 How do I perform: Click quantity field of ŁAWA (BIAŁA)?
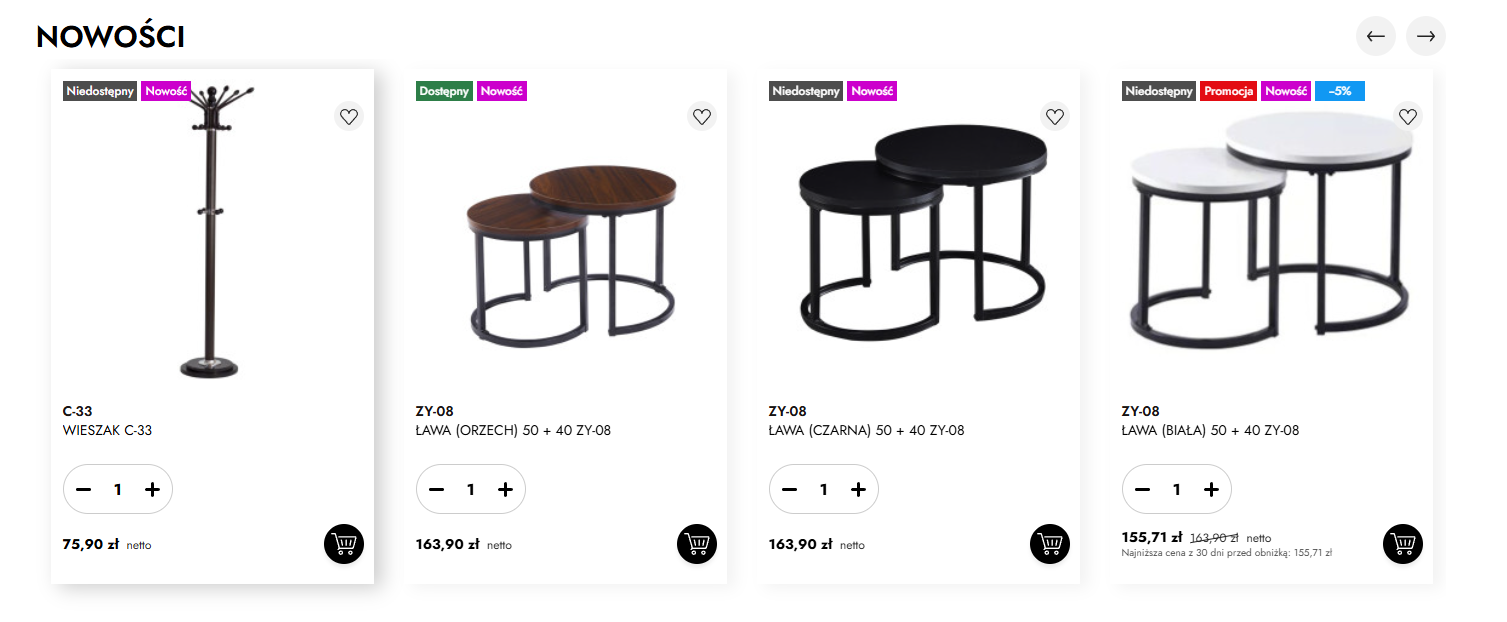point(1177,489)
